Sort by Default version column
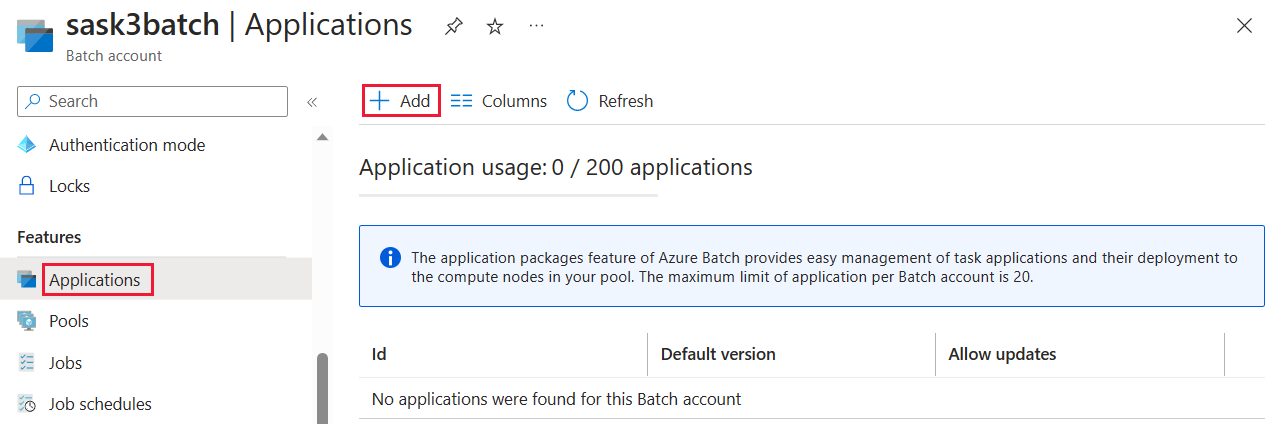 [x=718, y=354]
